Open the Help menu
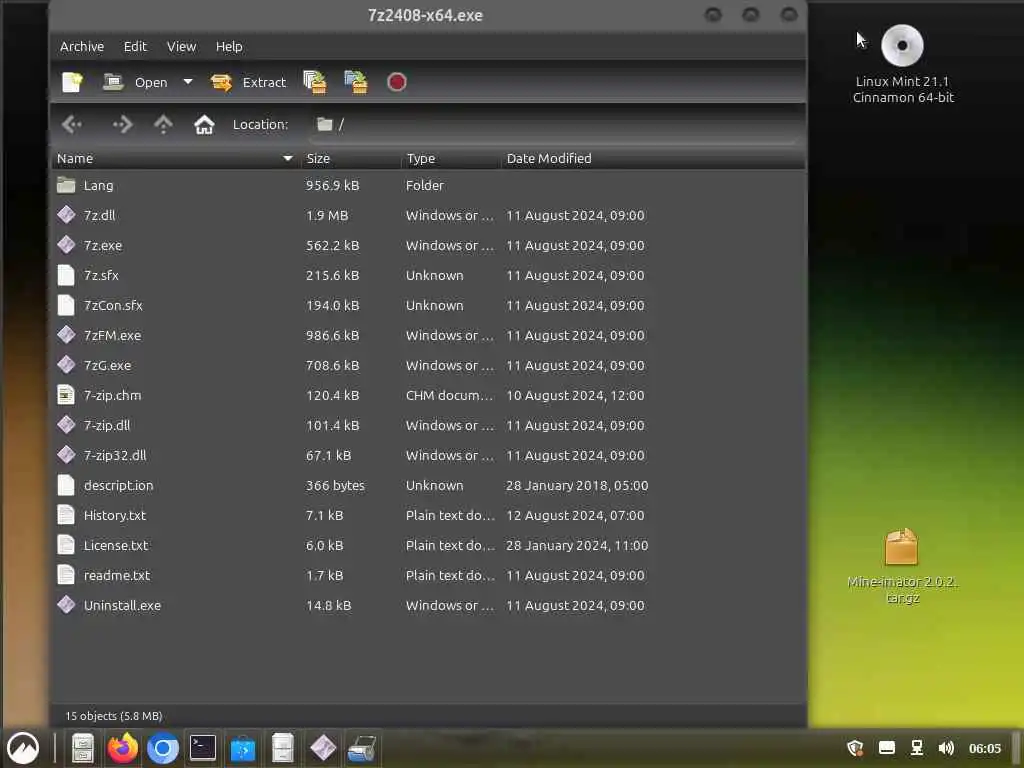The width and height of the screenshot is (1024, 768). (229, 46)
